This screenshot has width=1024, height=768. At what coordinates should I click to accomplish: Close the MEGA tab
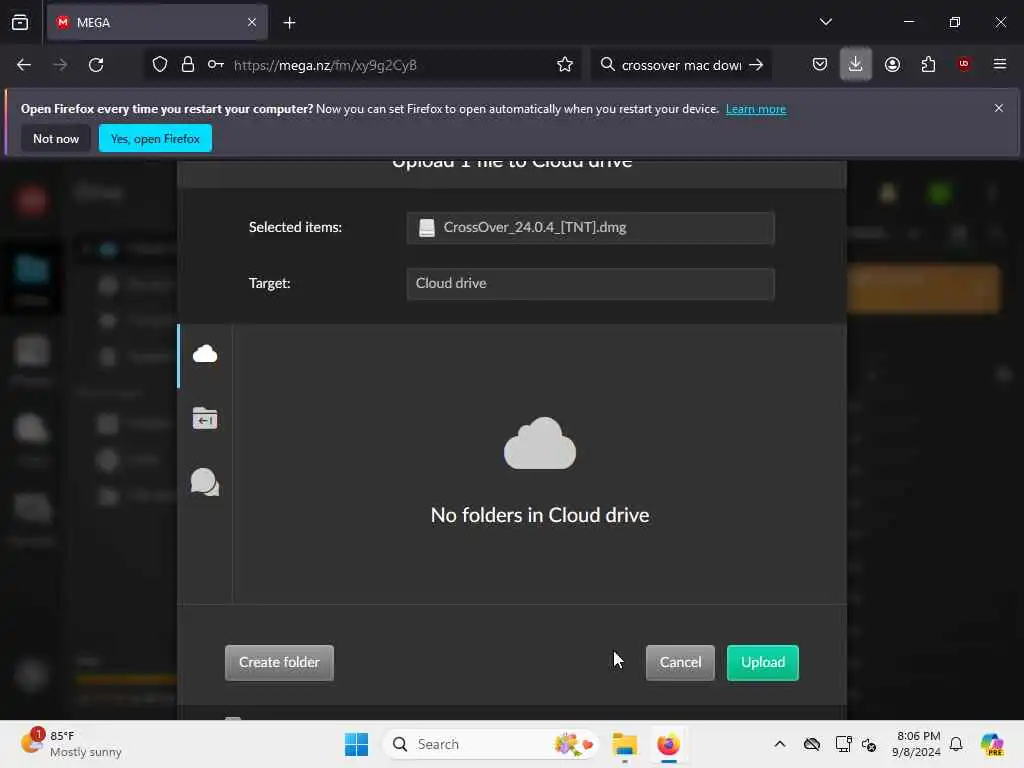252,23
